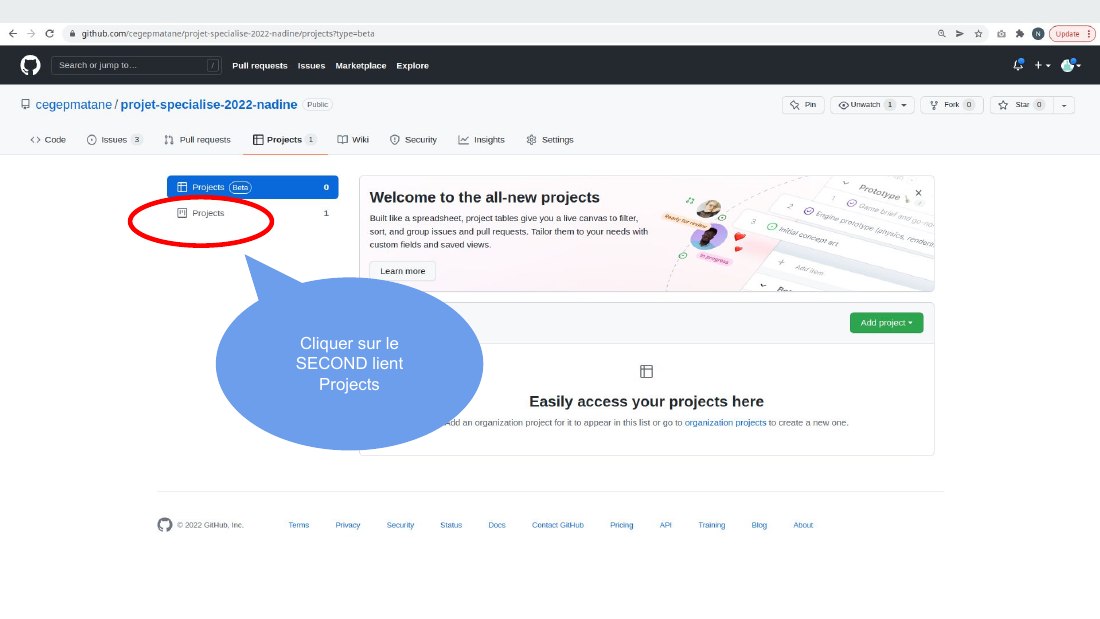The height and width of the screenshot is (619, 1100).
Task: Focus the Search or jump to field
Action: click(136, 65)
